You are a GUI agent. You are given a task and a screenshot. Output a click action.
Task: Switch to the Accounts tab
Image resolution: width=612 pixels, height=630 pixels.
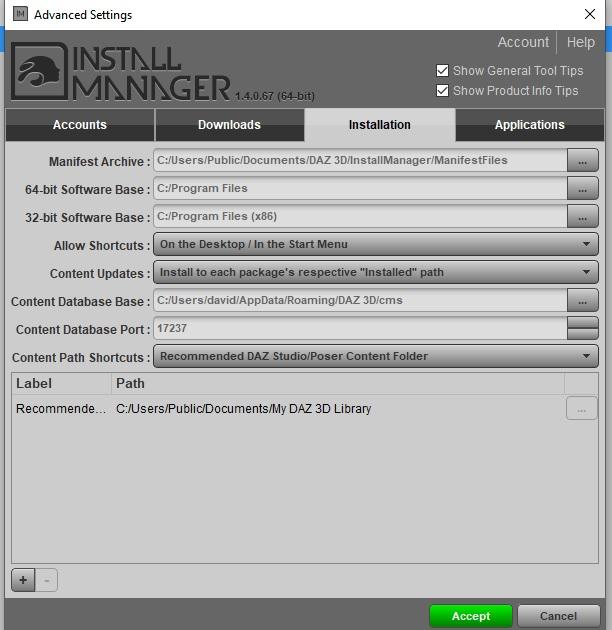click(x=80, y=125)
